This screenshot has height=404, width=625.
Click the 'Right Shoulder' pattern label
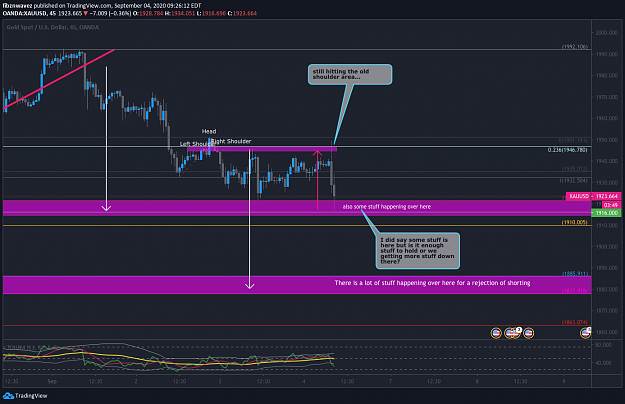pos(231,141)
